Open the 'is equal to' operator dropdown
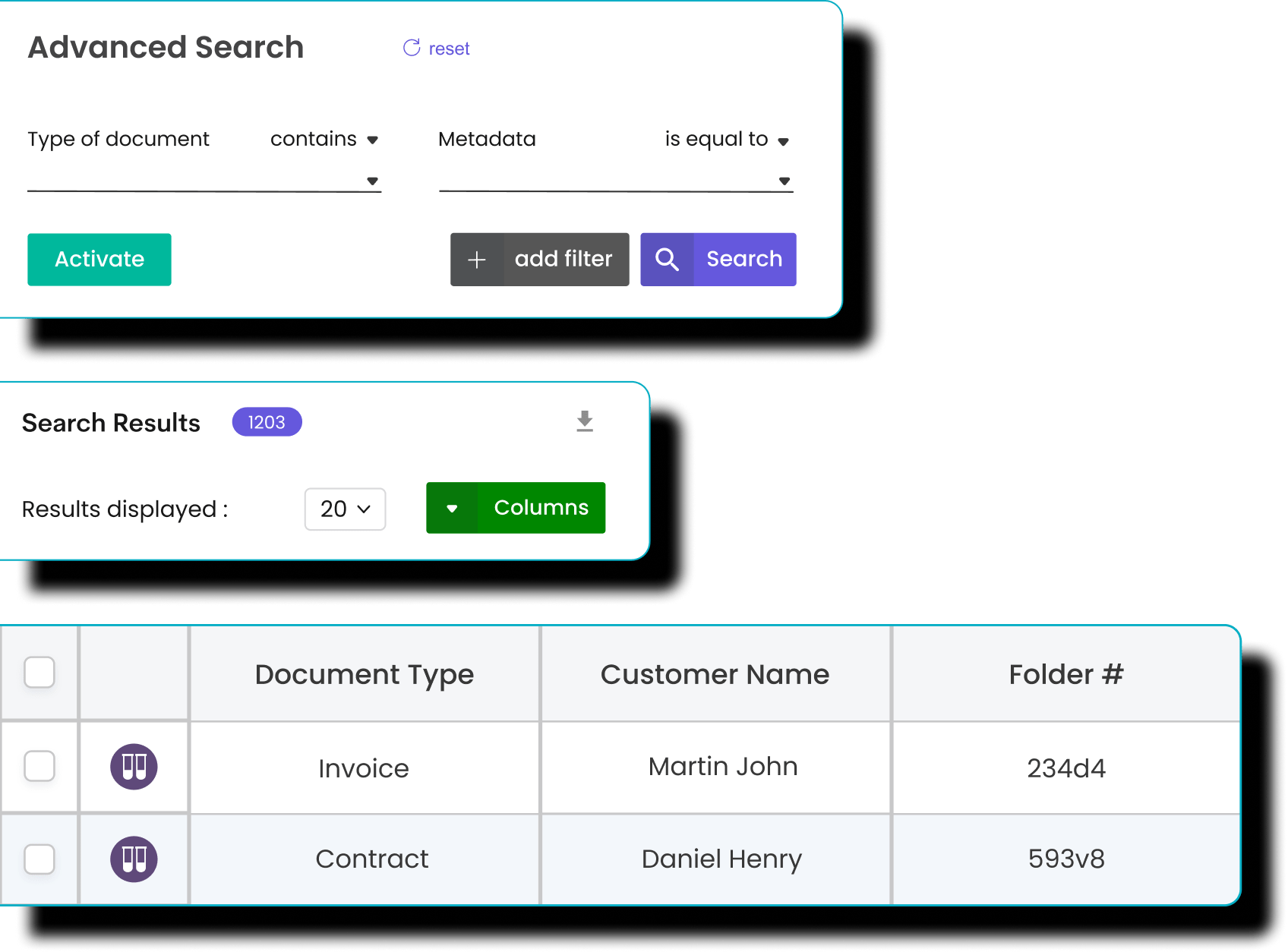The width and height of the screenshot is (1288, 952). click(727, 140)
